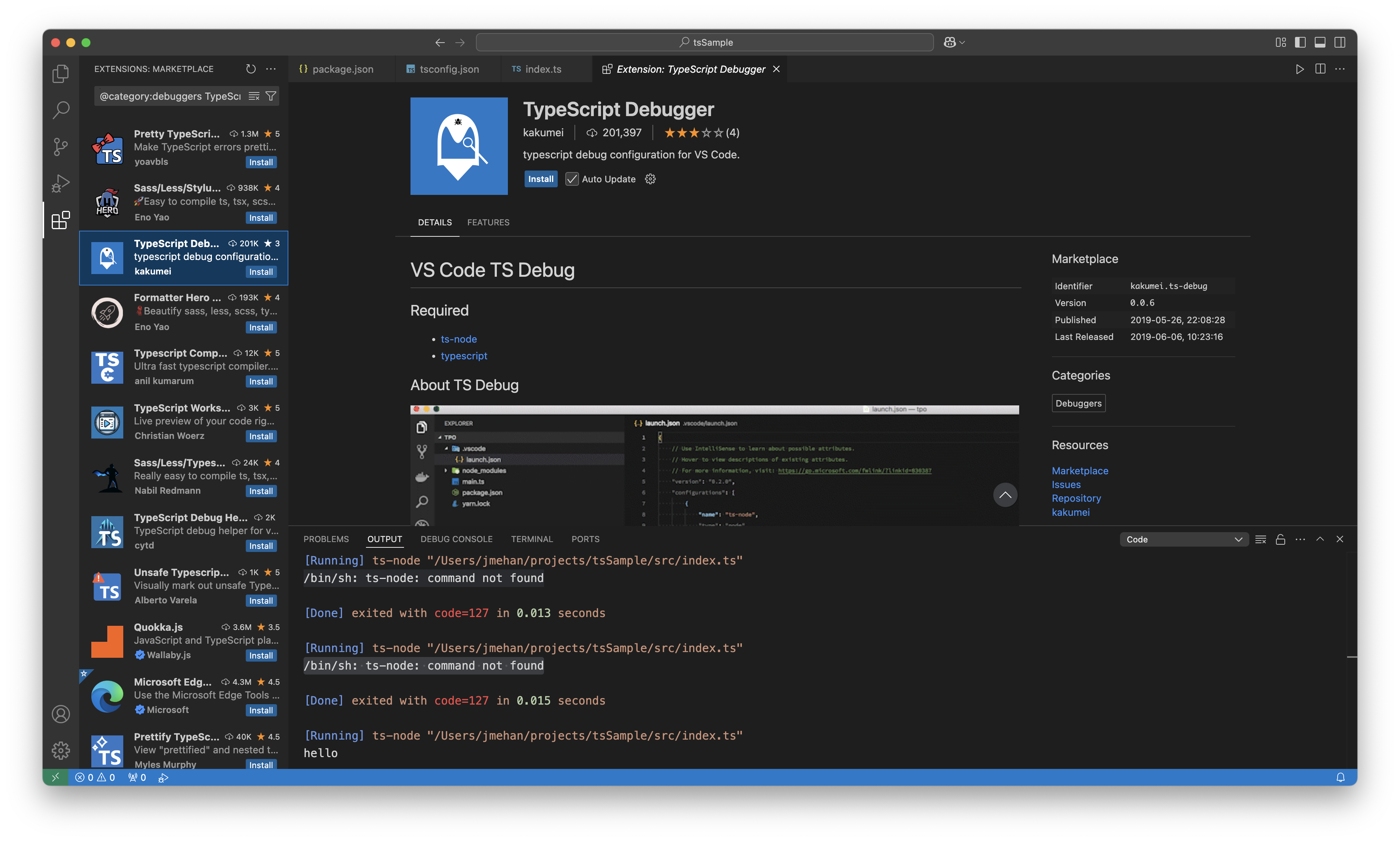Screen dimensions: 1400x842
Task: Open the Output panel tab
Action: coord(385,539)
